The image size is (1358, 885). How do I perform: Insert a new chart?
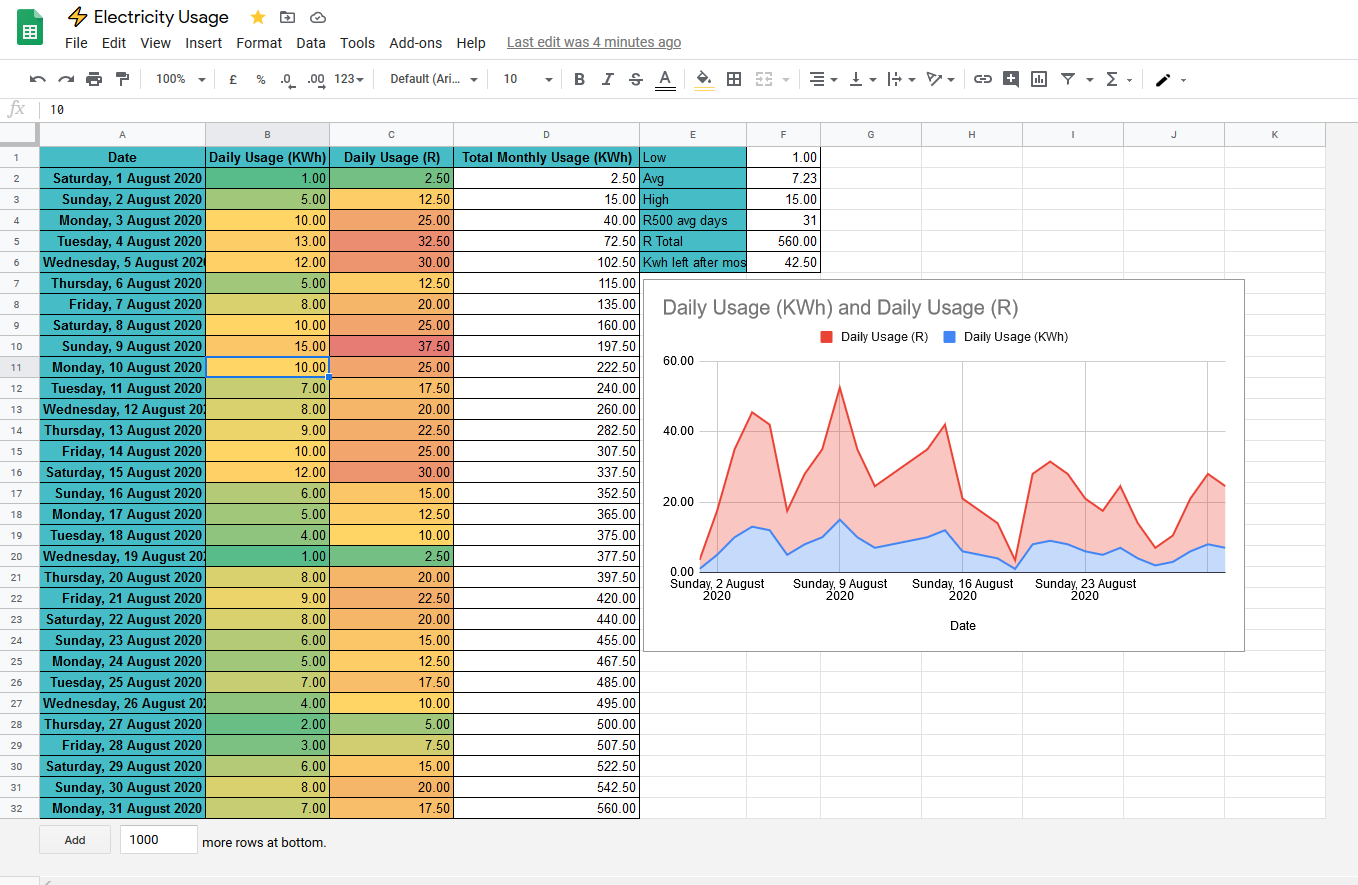pyautogui.click(x=1039, y=78)
